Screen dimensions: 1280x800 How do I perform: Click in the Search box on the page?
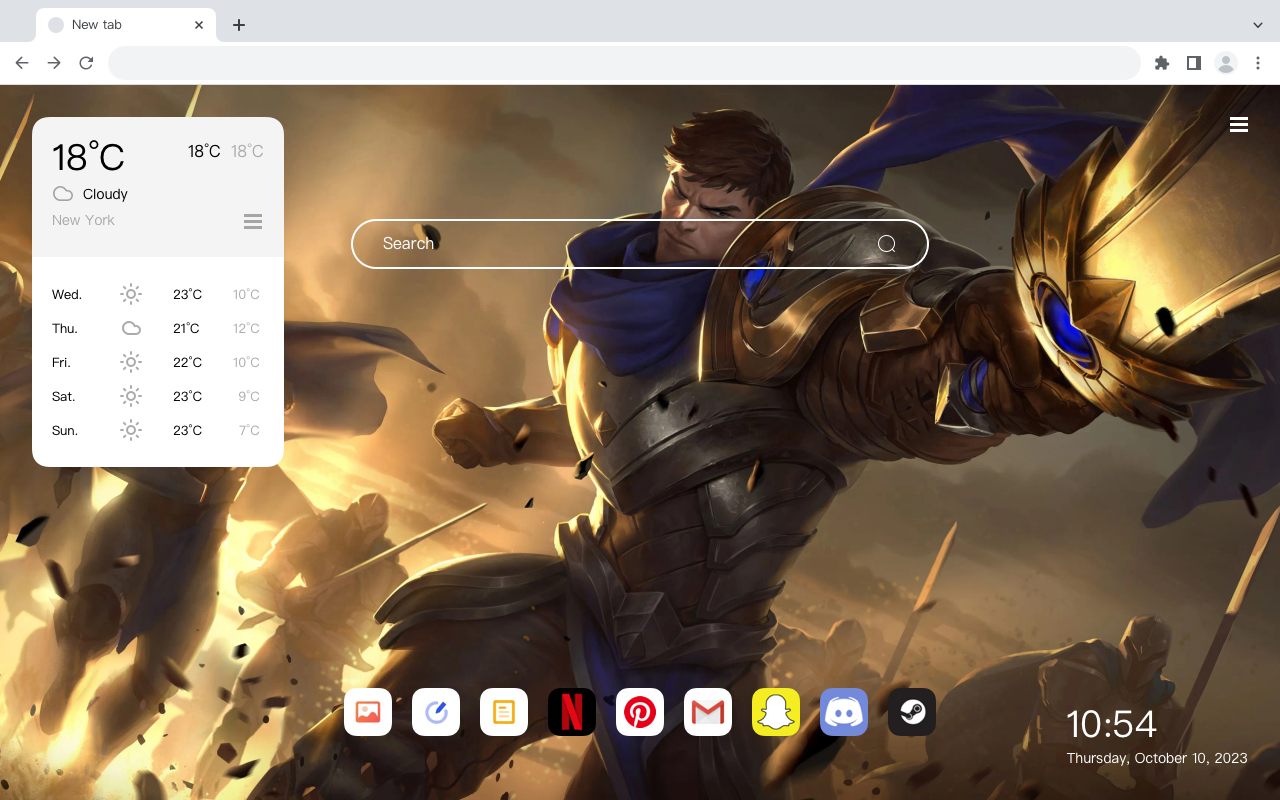click(640, 244)
